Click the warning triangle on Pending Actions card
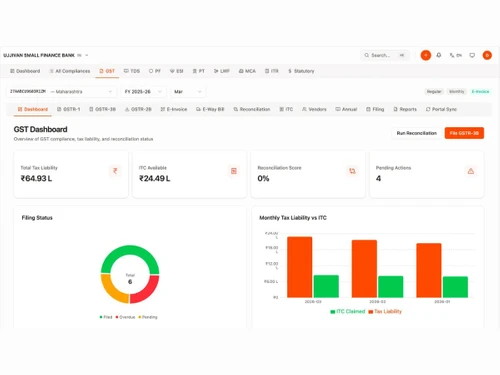The image size is (500, 375). coord(471,171)
